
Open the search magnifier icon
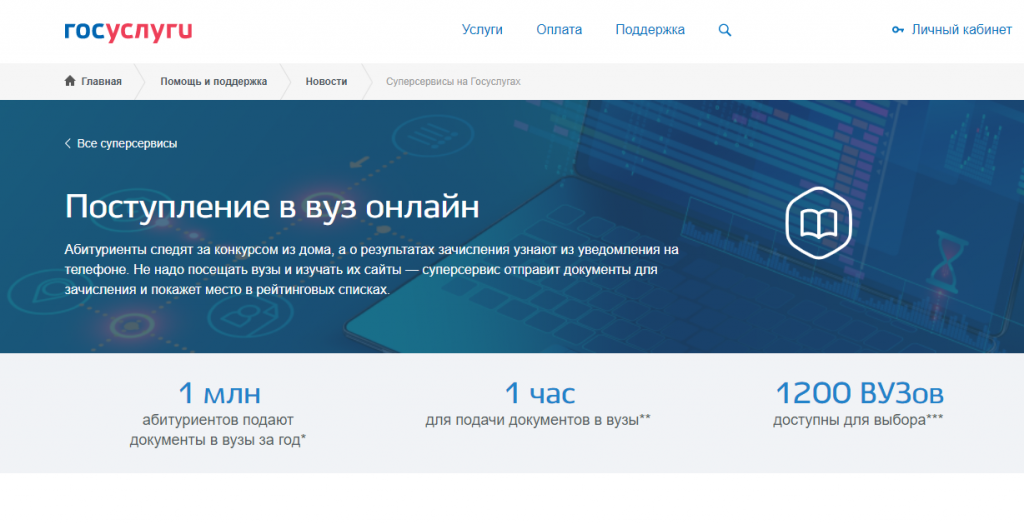[725, 30]
